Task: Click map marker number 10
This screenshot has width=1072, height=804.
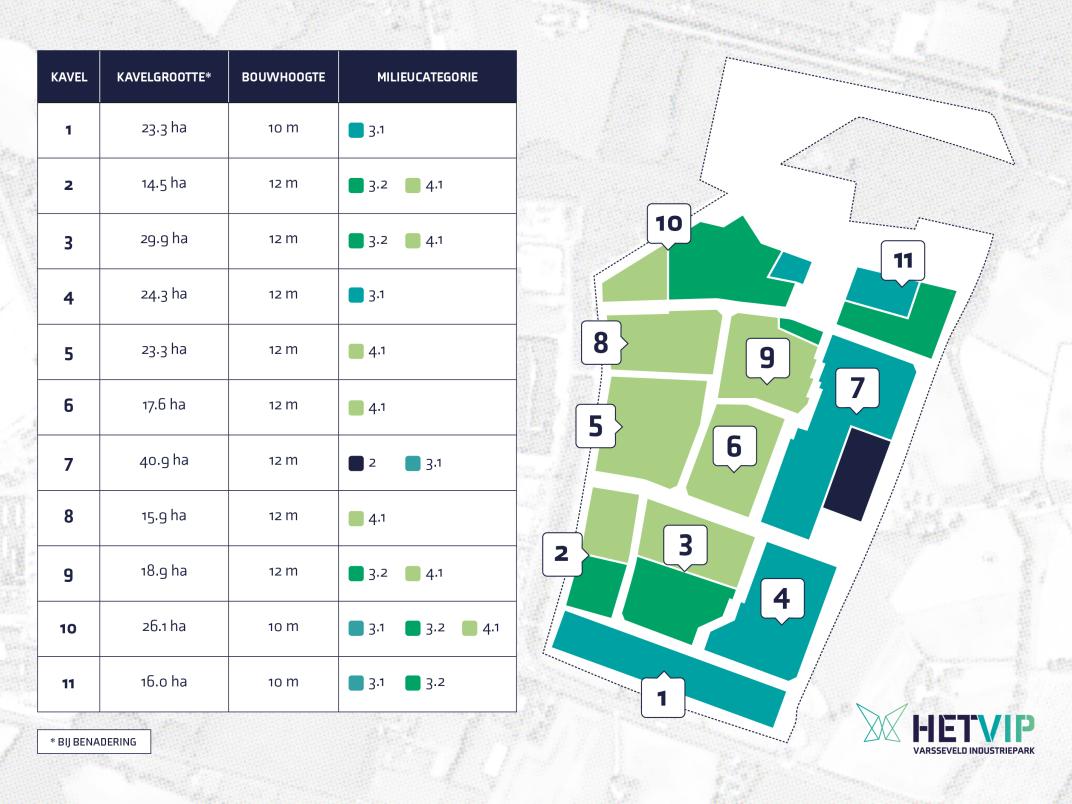Action: click(667, 223)
